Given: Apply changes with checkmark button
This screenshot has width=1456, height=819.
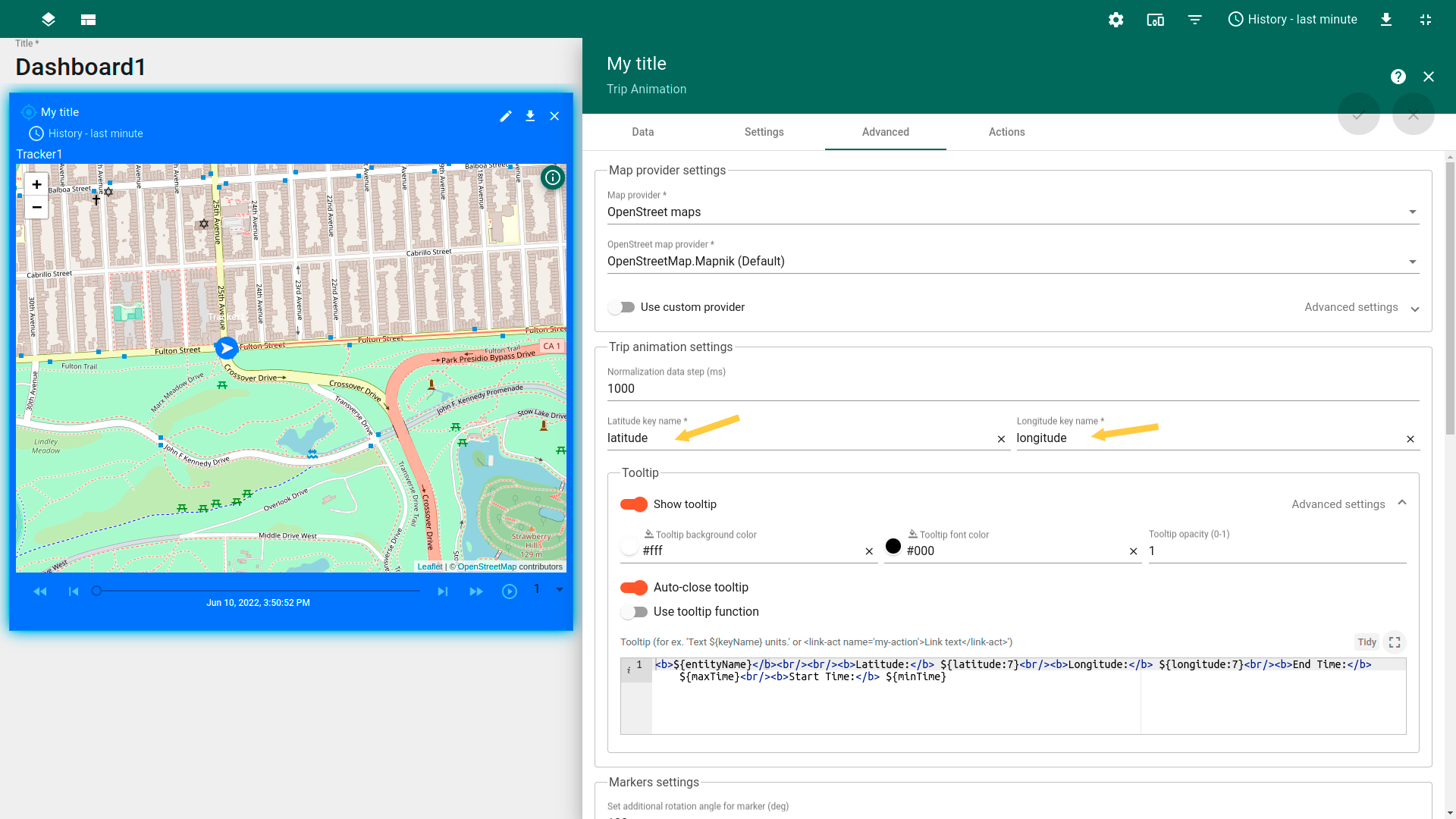Looking at the screenshot, I should coord(1359,115).
